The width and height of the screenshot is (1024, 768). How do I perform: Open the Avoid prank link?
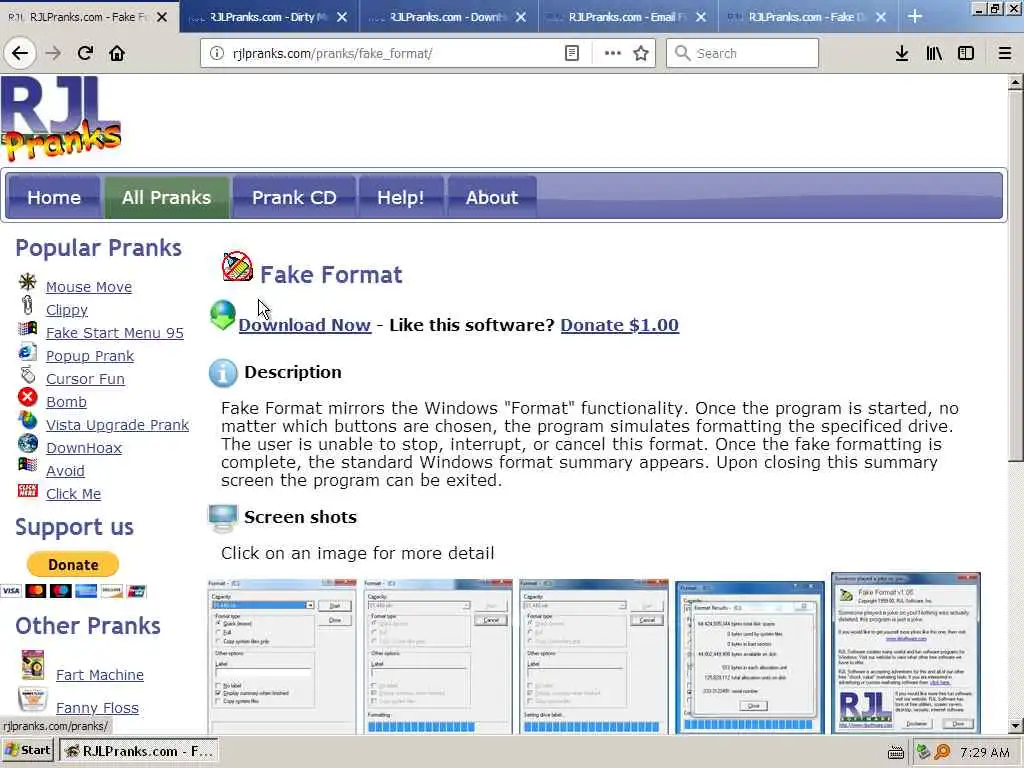tap(65, 471)
